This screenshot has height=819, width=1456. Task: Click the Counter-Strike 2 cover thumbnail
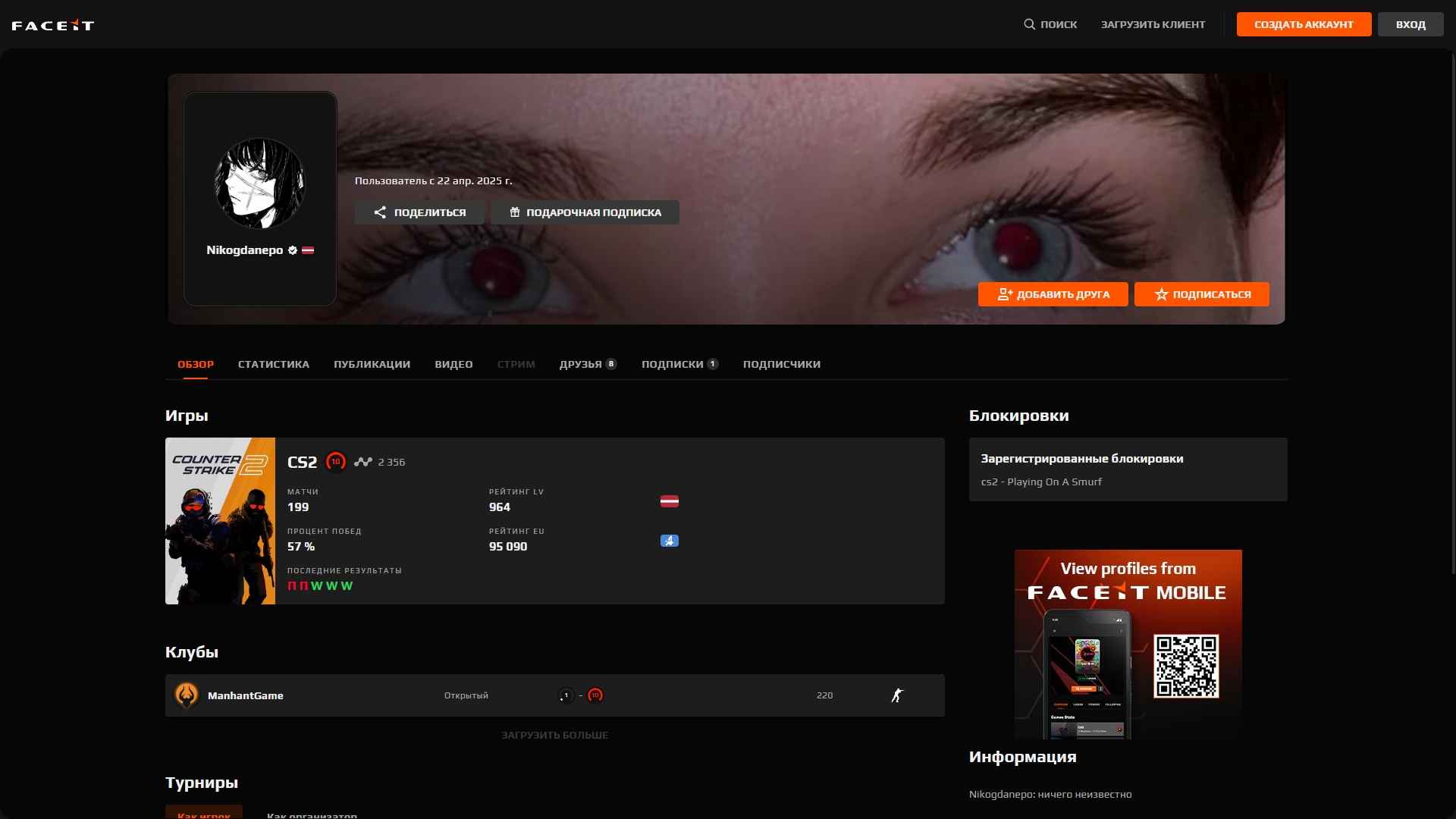point(220,521)
